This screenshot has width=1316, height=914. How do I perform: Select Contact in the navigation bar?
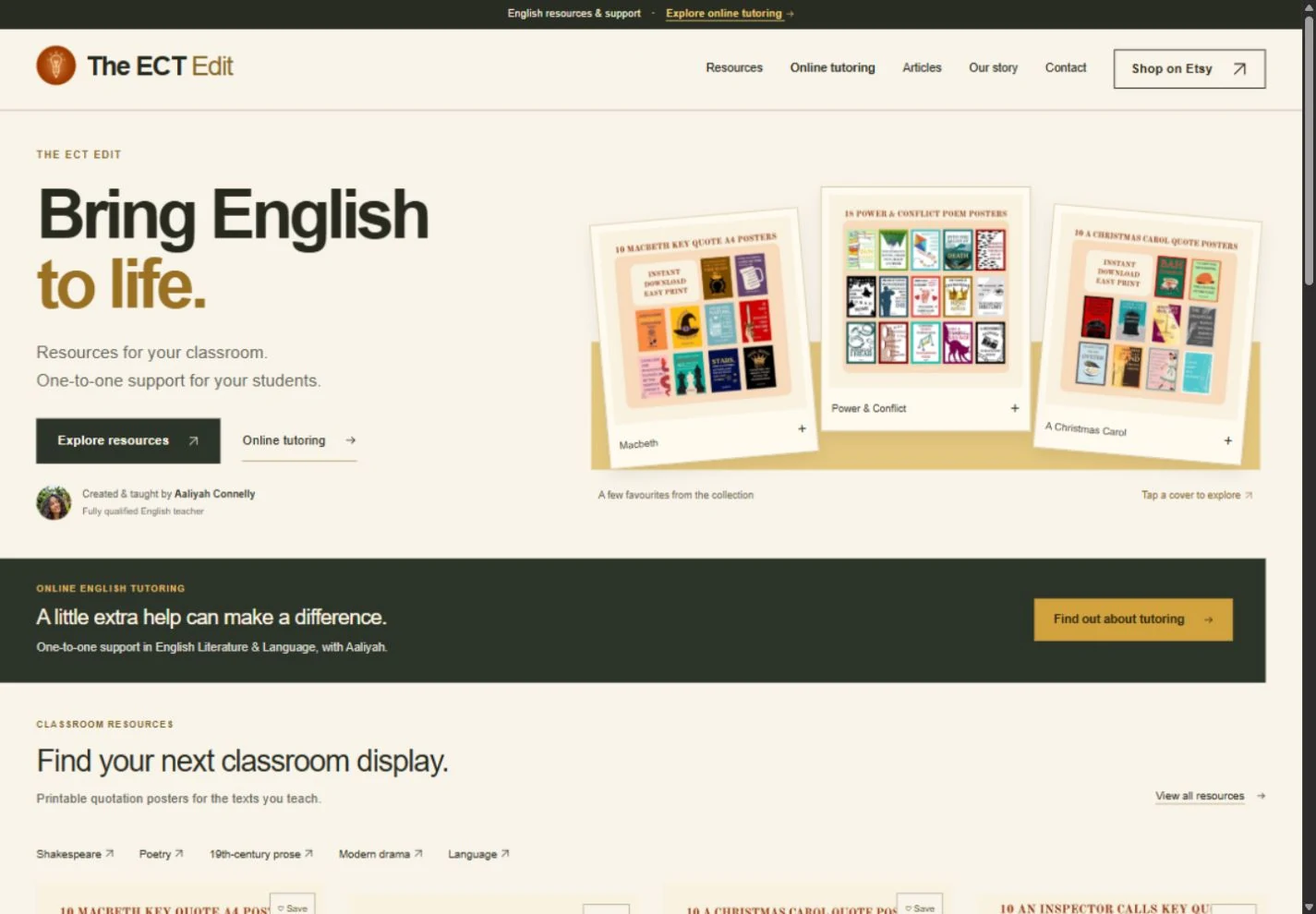click(x=1065, y=67)
